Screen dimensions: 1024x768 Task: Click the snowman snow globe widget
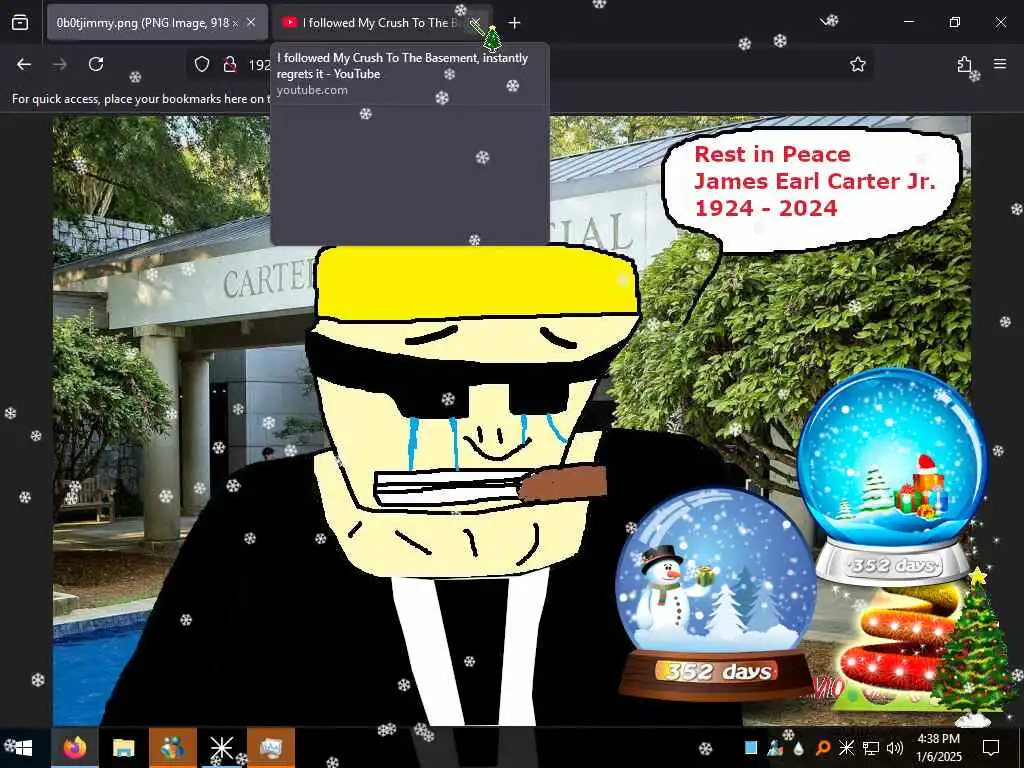pyautogui.click(x=716, y=593)
